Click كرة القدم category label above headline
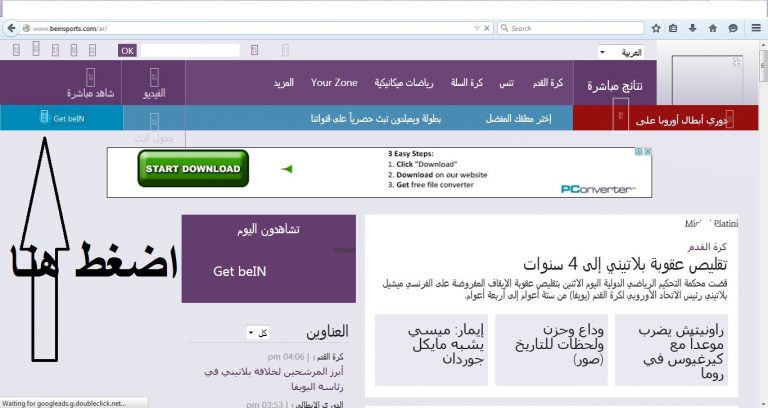The width and height of the screenshot is (768, 408). pos(707,247)
